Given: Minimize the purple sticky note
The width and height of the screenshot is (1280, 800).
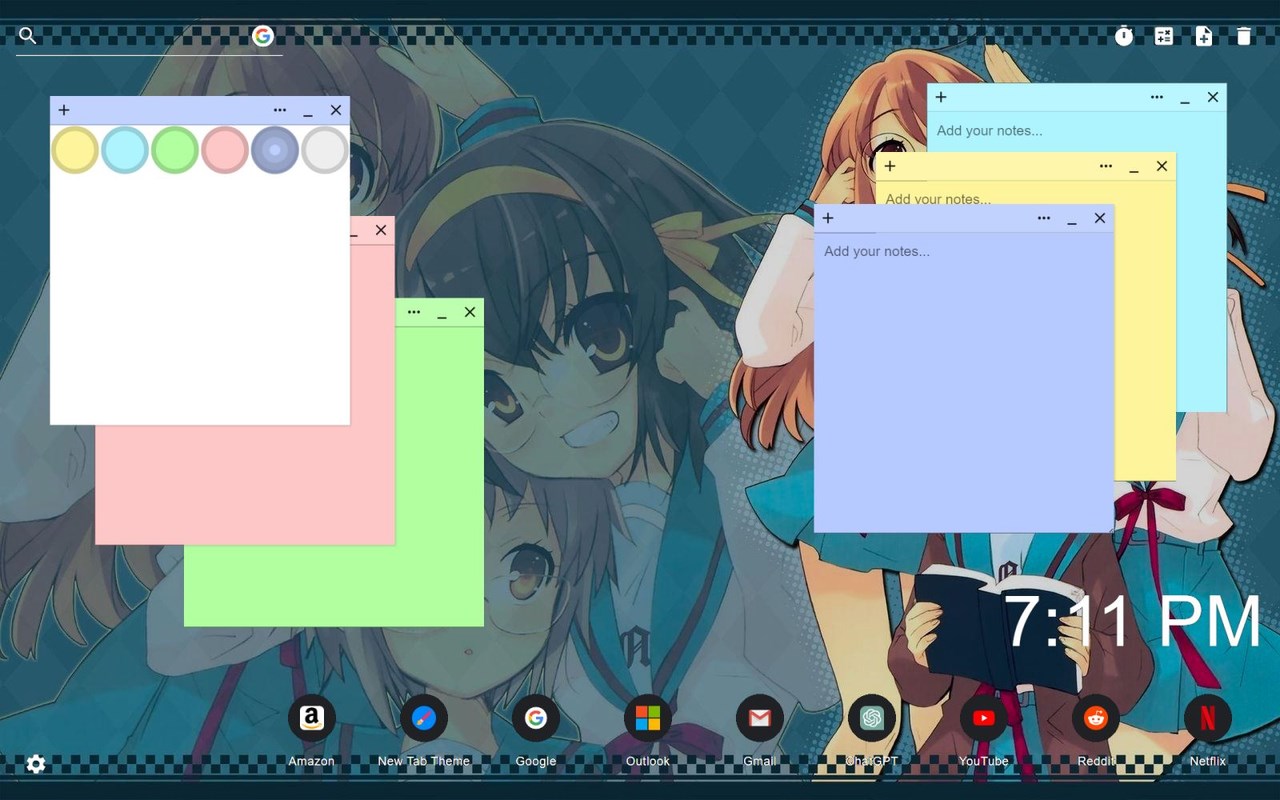Looking at the screenshot, I should (x=1072, y=220).
